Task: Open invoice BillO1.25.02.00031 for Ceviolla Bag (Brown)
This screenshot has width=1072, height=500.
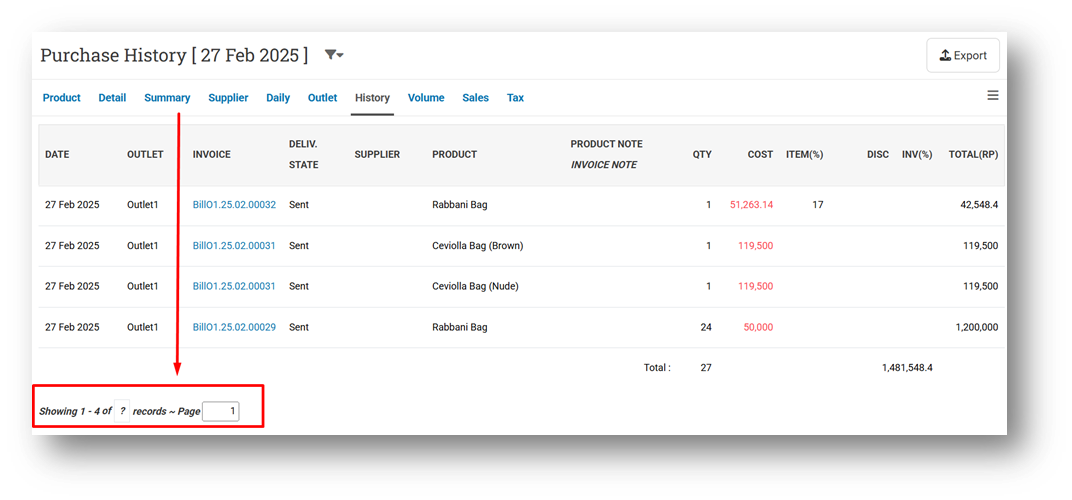Action: click(x=234, y=246)
